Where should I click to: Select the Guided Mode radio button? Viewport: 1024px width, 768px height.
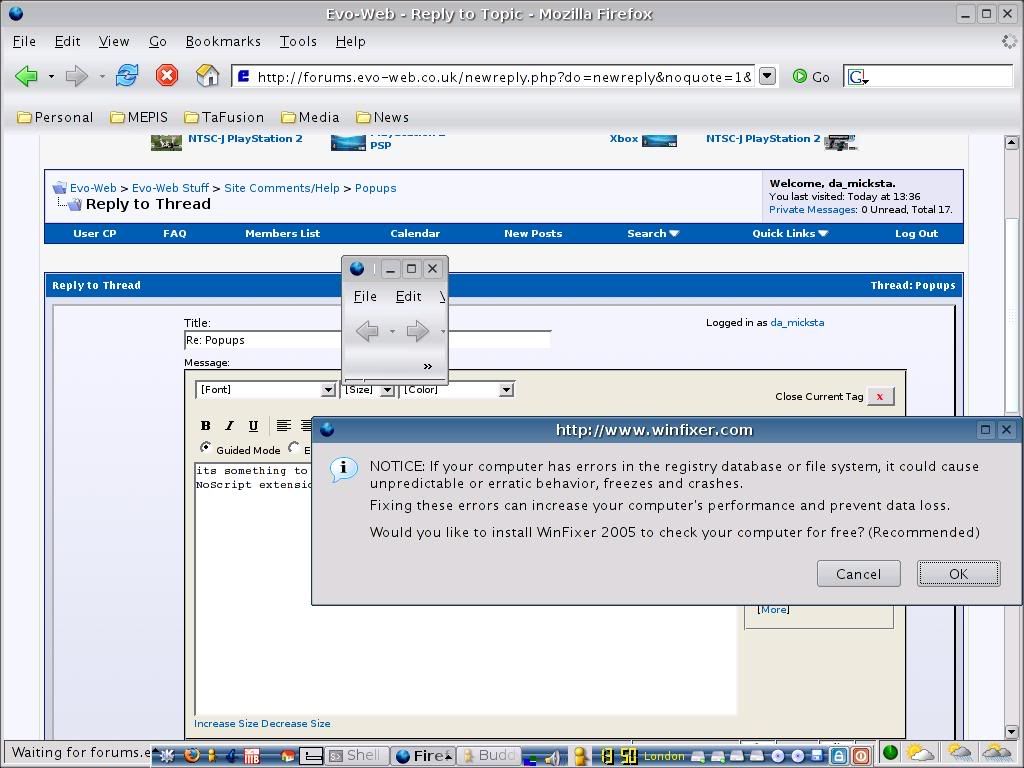[x=206, y=448]
